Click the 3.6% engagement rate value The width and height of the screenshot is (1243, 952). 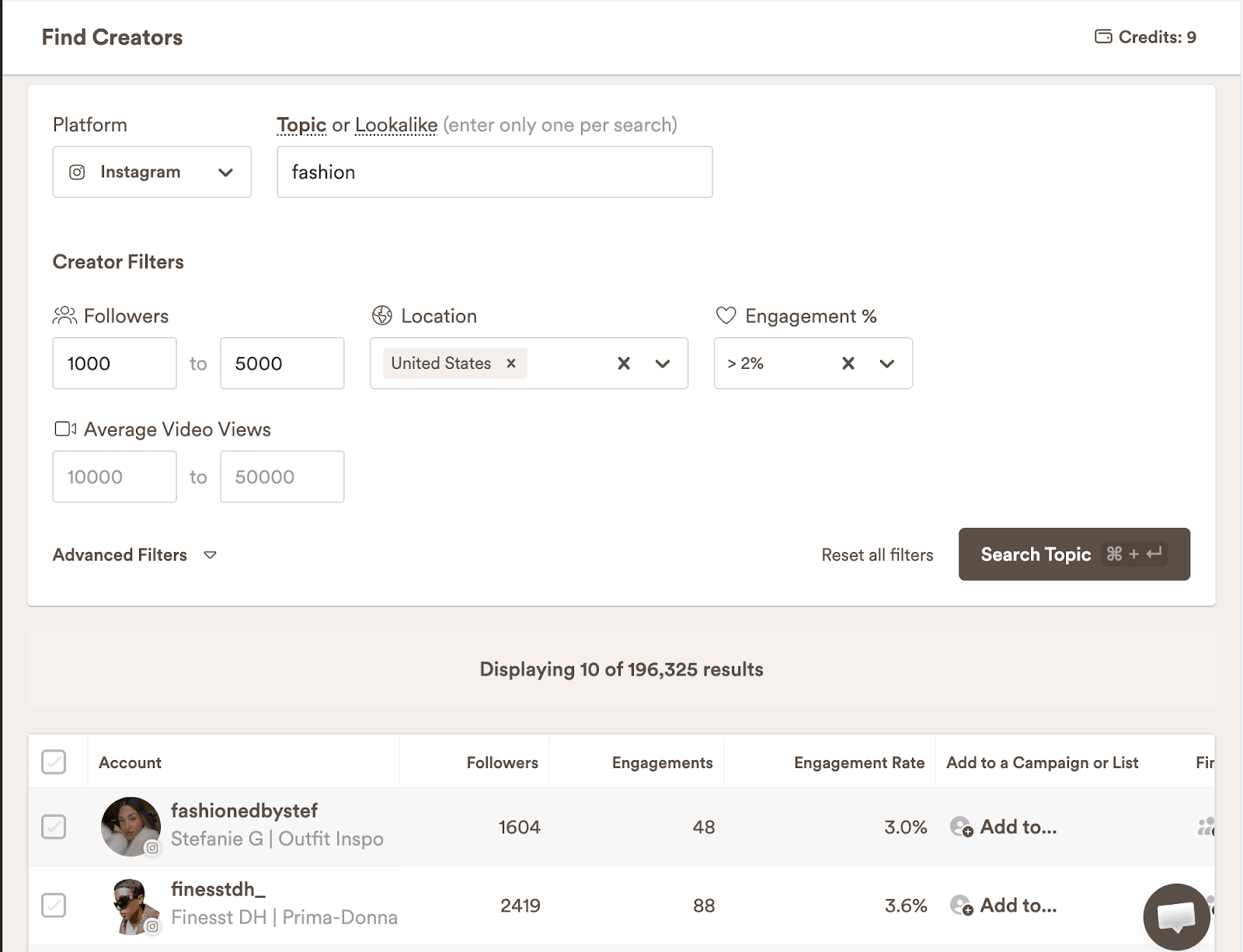click(x=906, y=905)
